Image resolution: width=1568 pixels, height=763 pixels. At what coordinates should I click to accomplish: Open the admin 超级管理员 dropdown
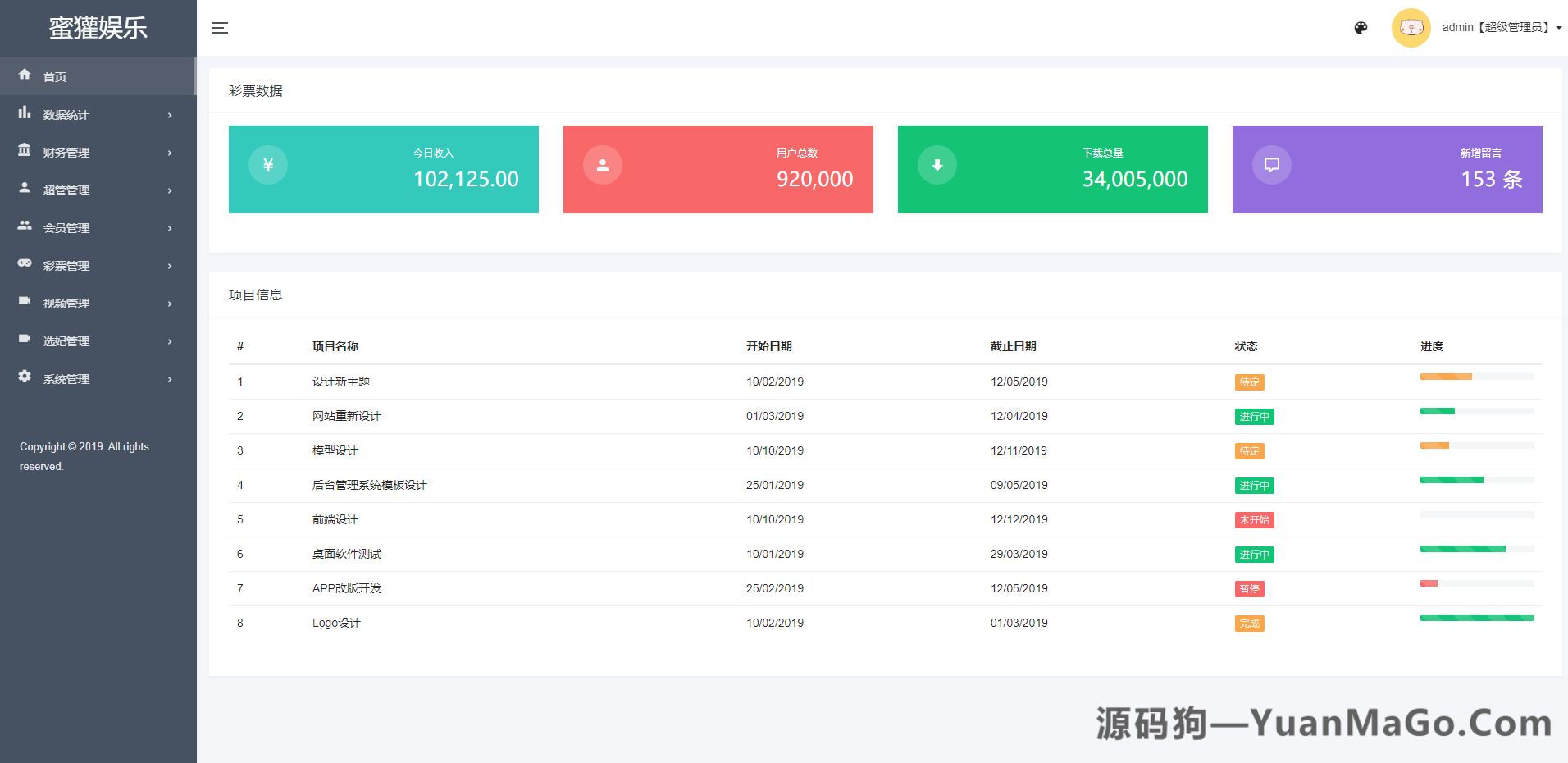[1501, 28]
